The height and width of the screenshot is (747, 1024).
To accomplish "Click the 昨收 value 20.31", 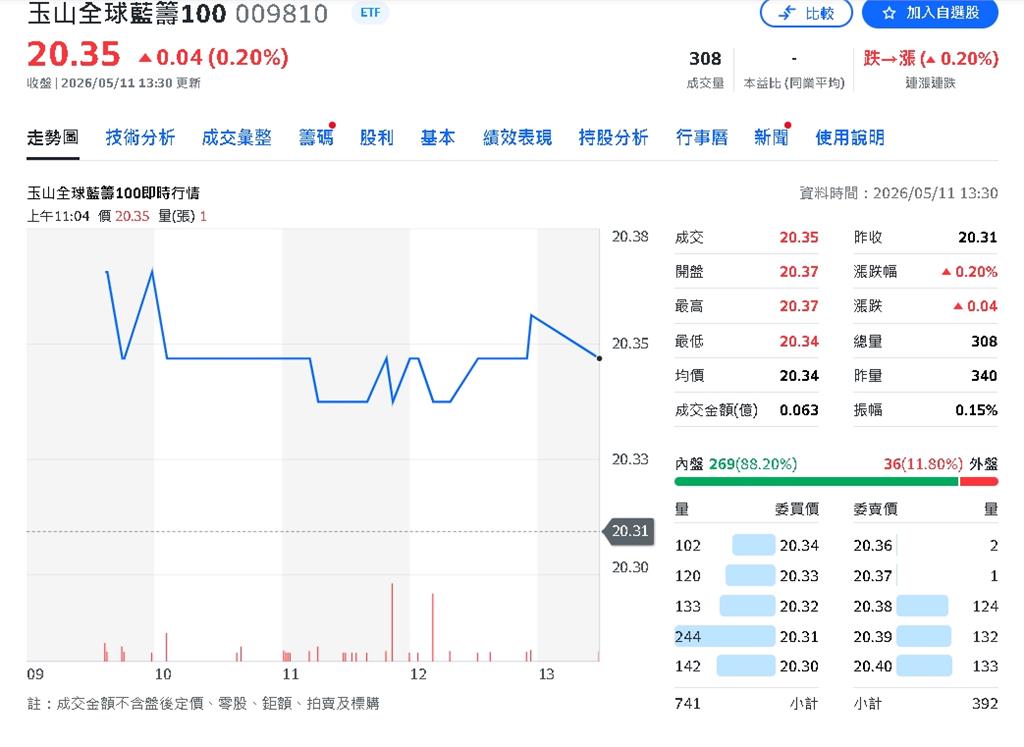I will coord(978,238).
